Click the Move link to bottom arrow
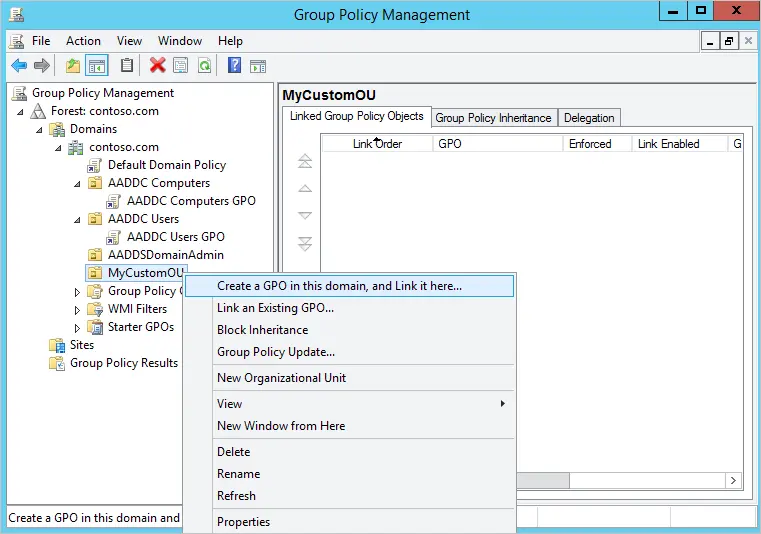The image size is (761, 534). click(x=305, y=244)
